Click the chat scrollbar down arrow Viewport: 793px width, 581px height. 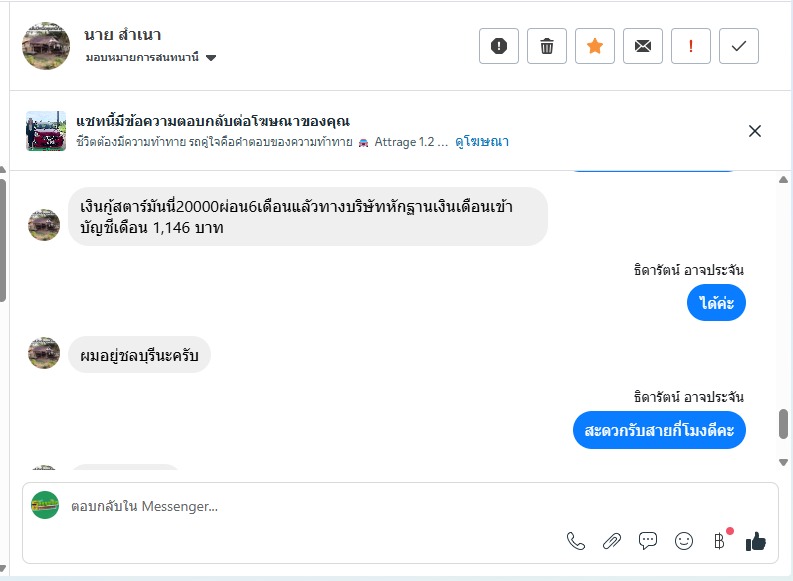click(783, 461)
